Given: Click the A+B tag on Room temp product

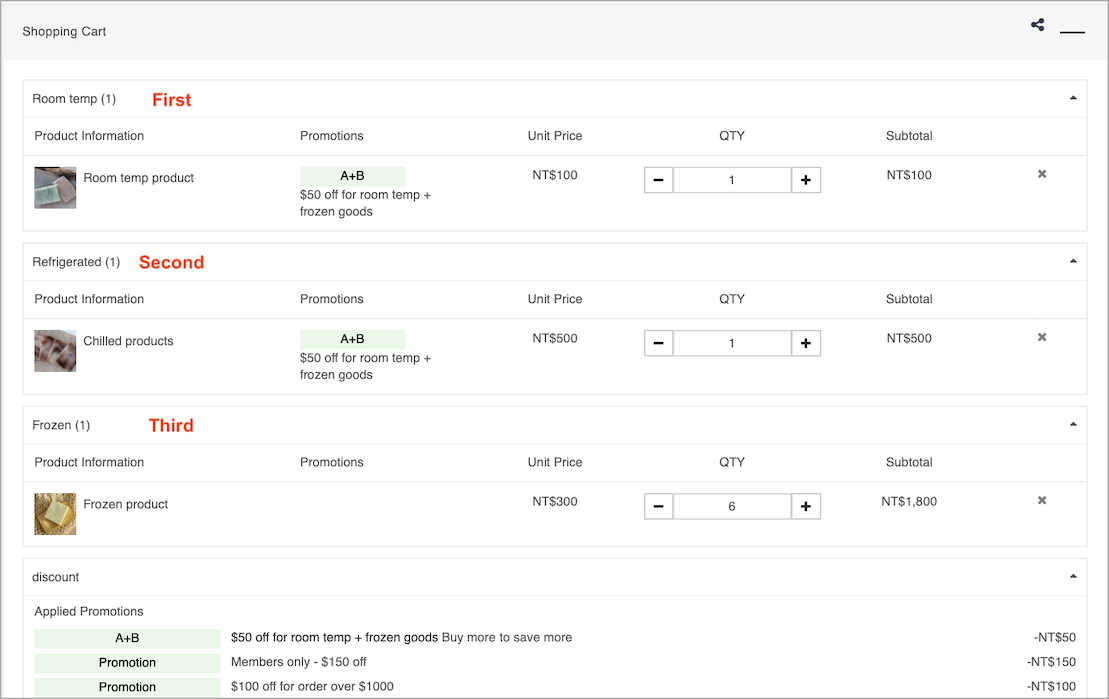Looking at the screenshot, I should [x=352, y=176].
